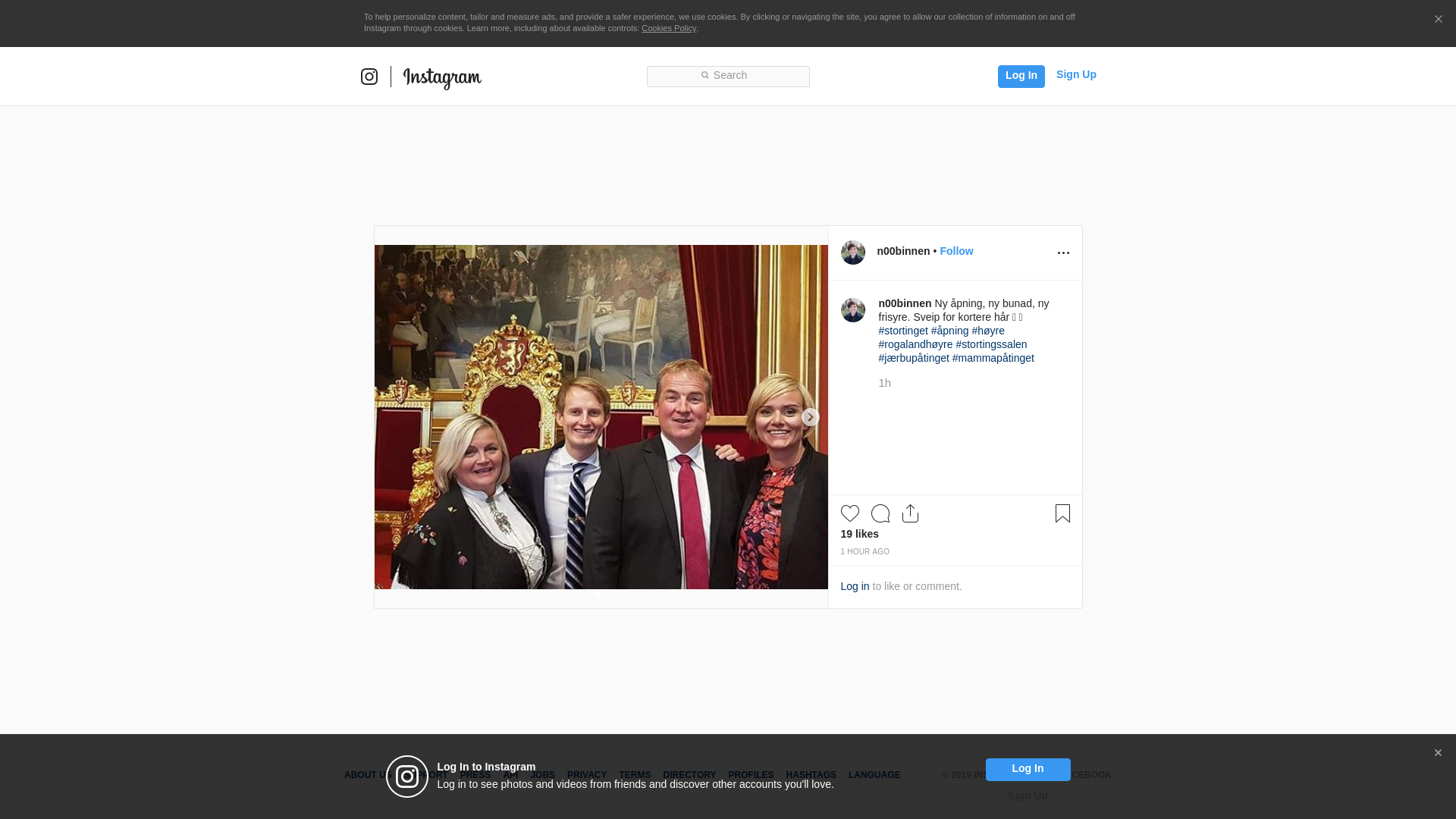Open the PROFILES footer link
Screen dimensions: 1456x819
[x=751, y=775]
